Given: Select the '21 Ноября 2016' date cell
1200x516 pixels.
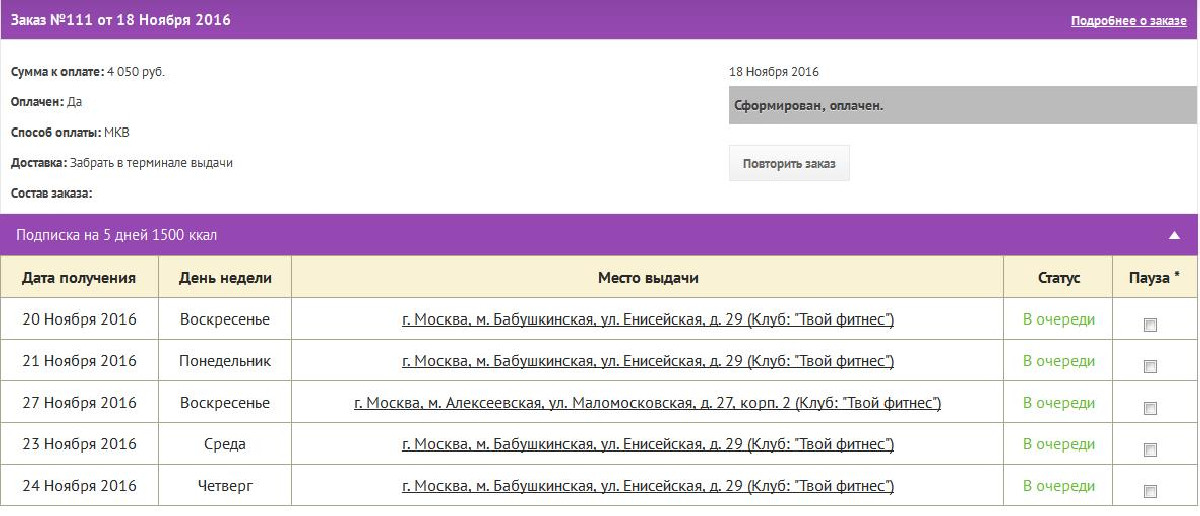Looking at the screenshot, I should tap(79, 361).
